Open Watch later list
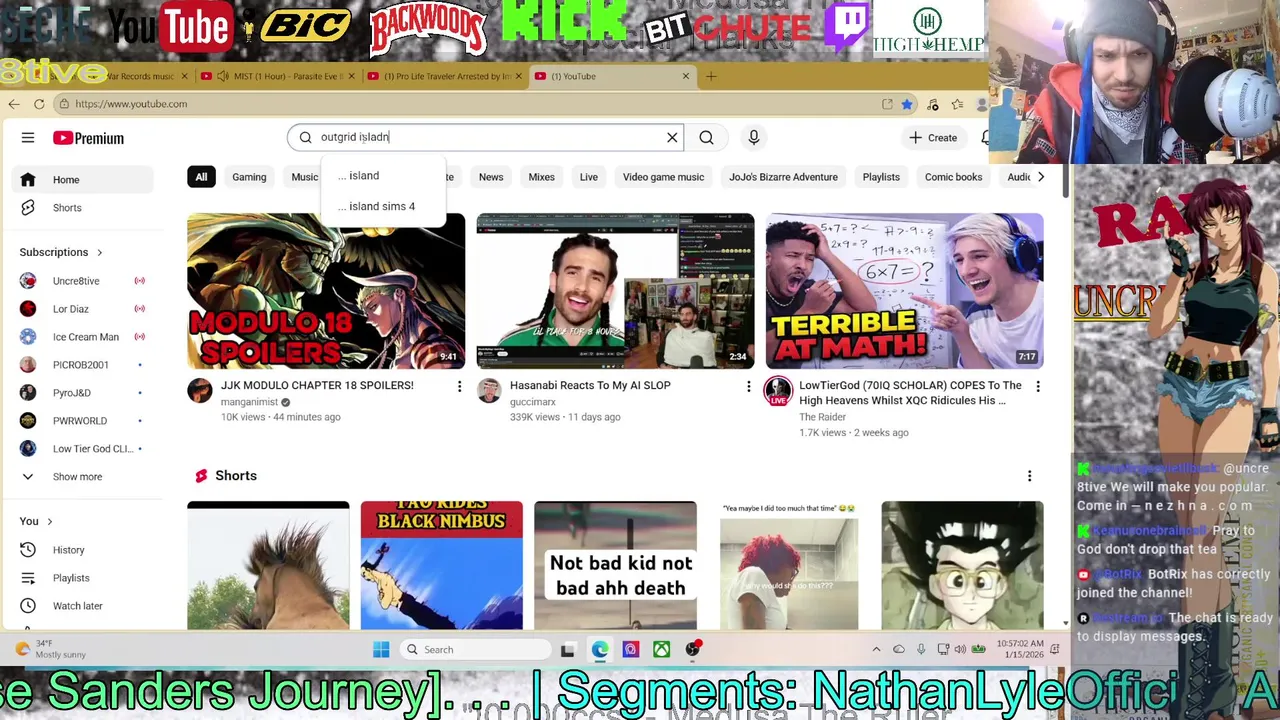The height and width of the screenshot is (720, 1280). [x=82, y=606]
